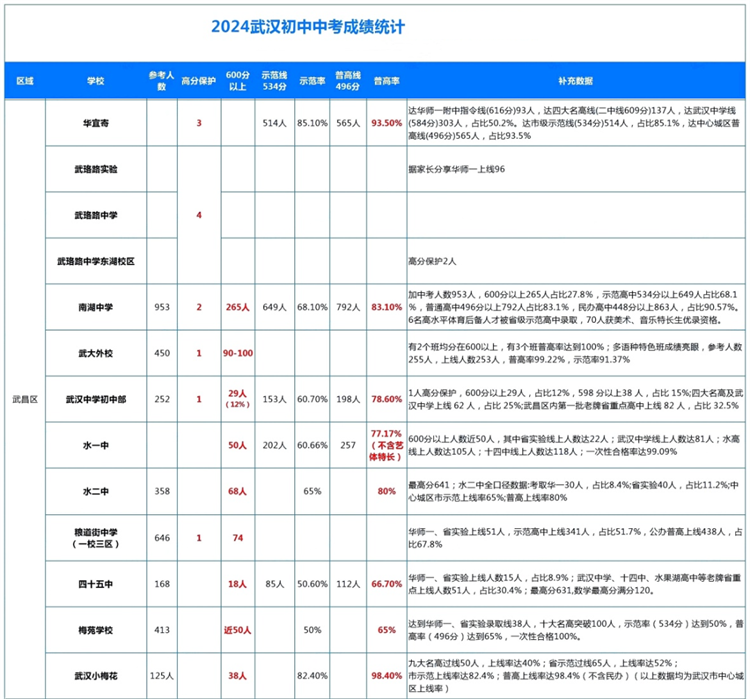750x699 pixels.
Task: Select the 示范率 column header
Action: 312,81
